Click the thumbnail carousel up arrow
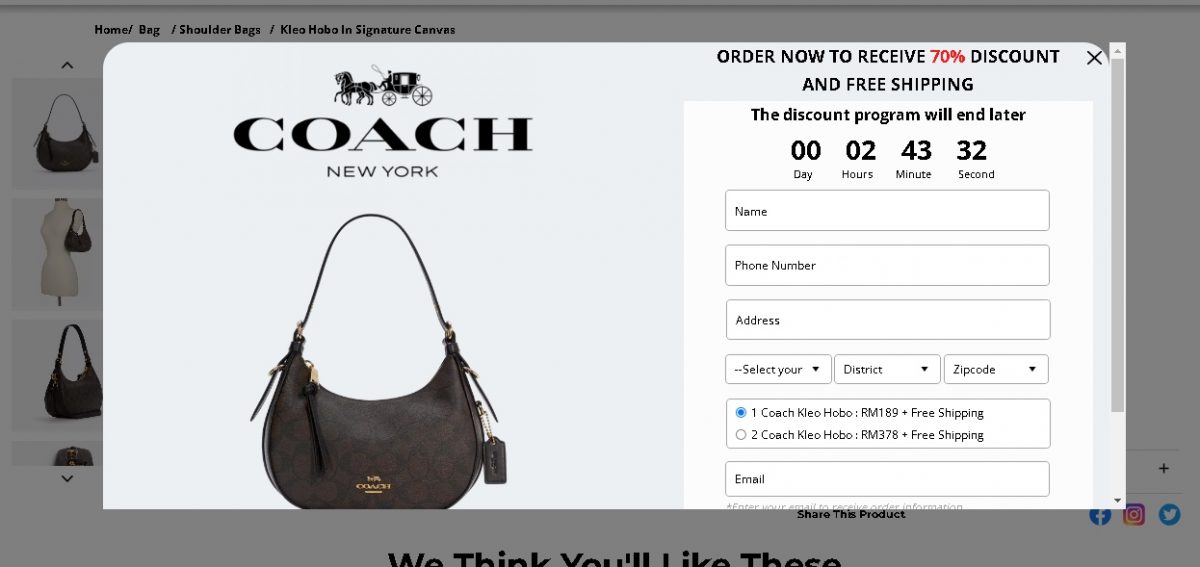1200x567 pixels. coord(67,65)
